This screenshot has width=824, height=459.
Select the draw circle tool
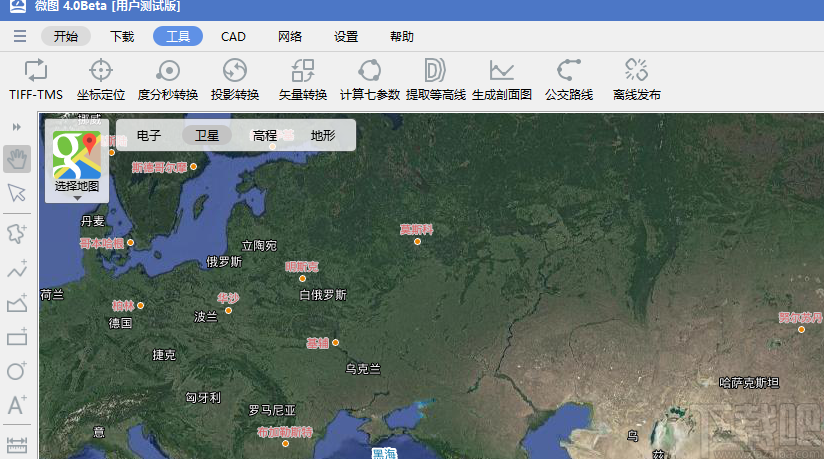pos(17,371)
